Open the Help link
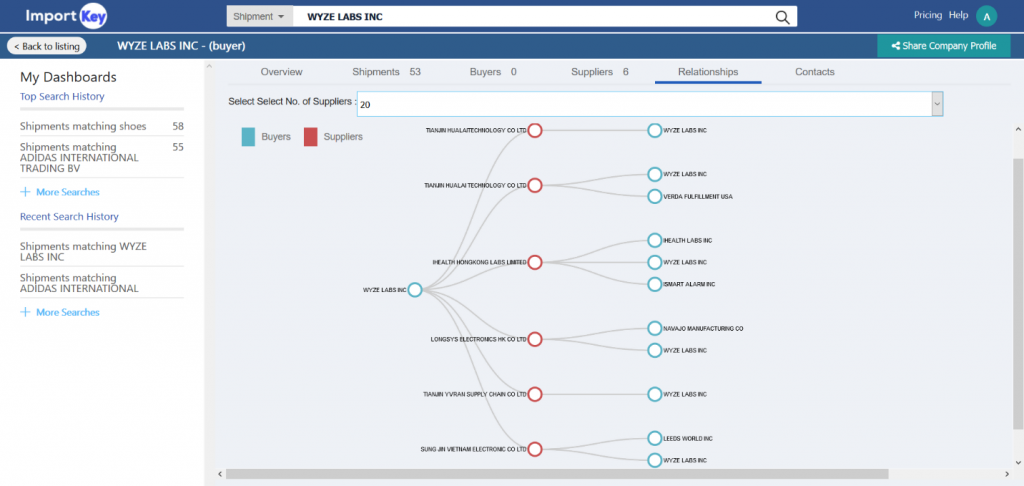Screen dimensions: 1024x486 pyautogui.click(x=958, y=15)
